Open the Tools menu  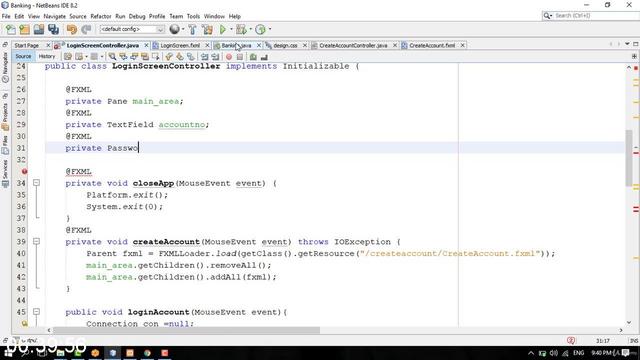click(x=193, y=16)
